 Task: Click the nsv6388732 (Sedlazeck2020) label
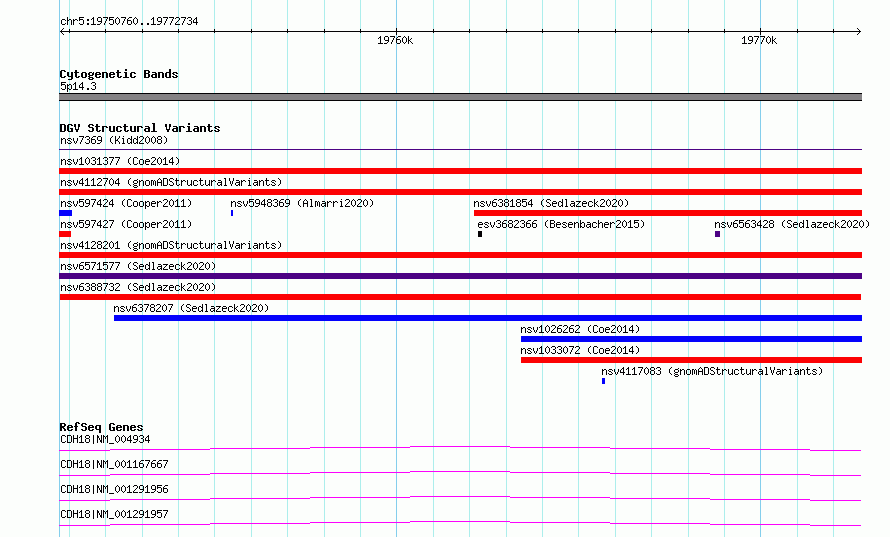(138, 287)
